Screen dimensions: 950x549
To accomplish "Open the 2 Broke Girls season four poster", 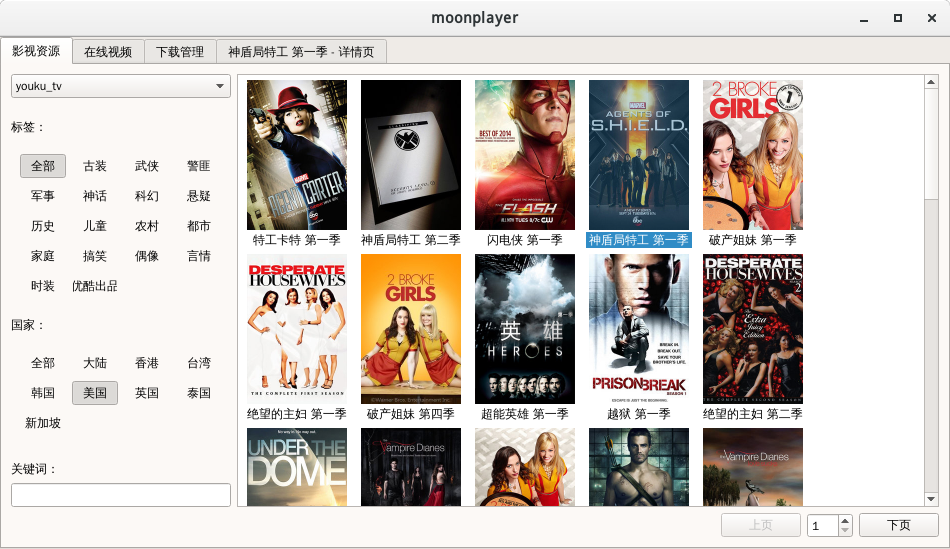I will (x=411, y=329).
